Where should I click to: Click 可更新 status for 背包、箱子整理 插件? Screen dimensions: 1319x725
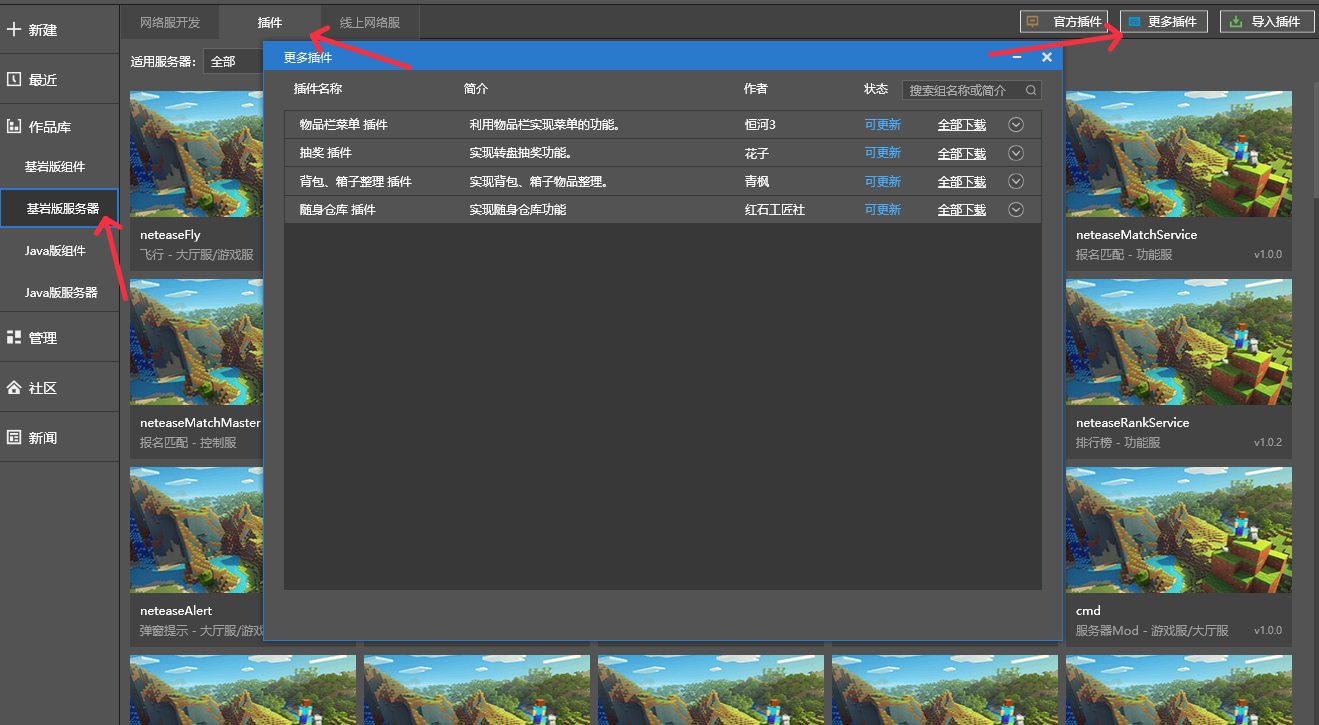coord(883,182)
